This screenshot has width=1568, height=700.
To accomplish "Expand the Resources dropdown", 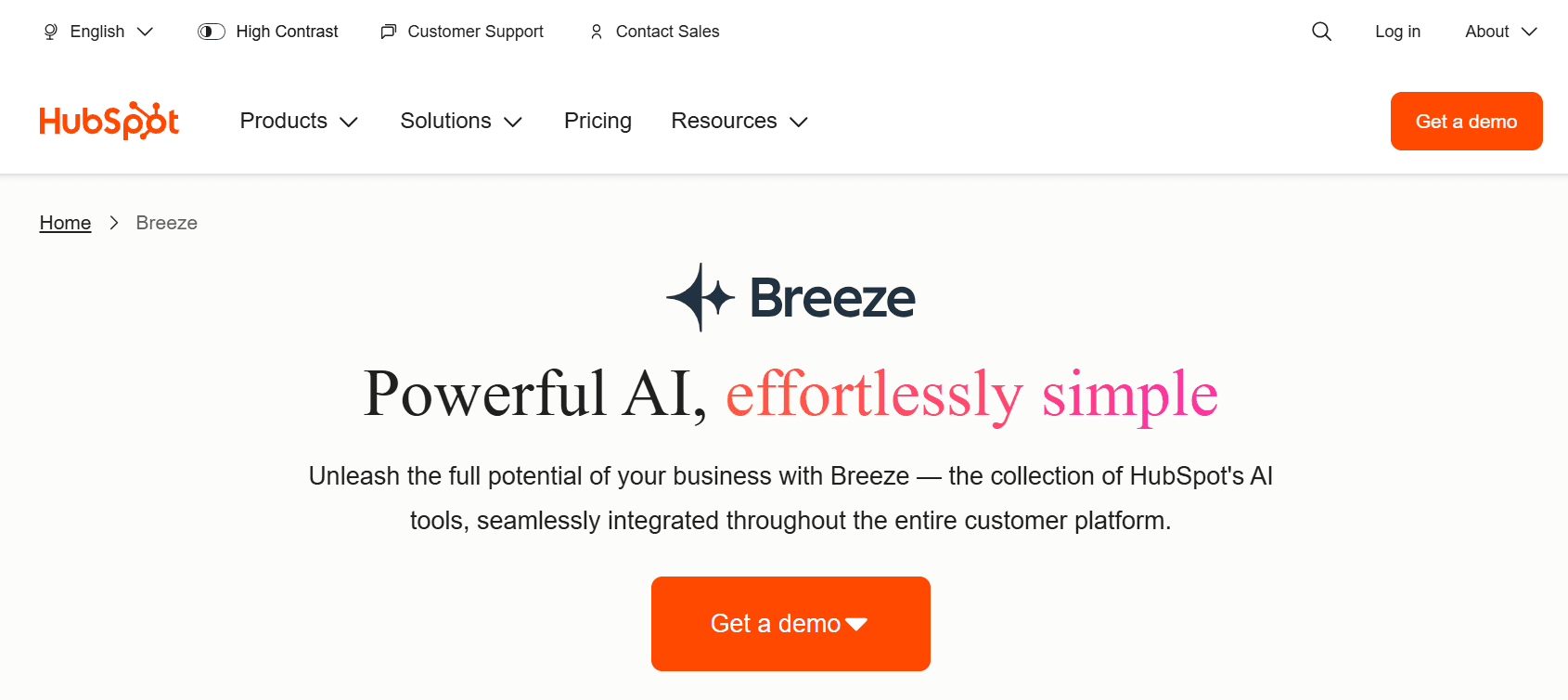I will pyautogui.click(x=739, y=121).
